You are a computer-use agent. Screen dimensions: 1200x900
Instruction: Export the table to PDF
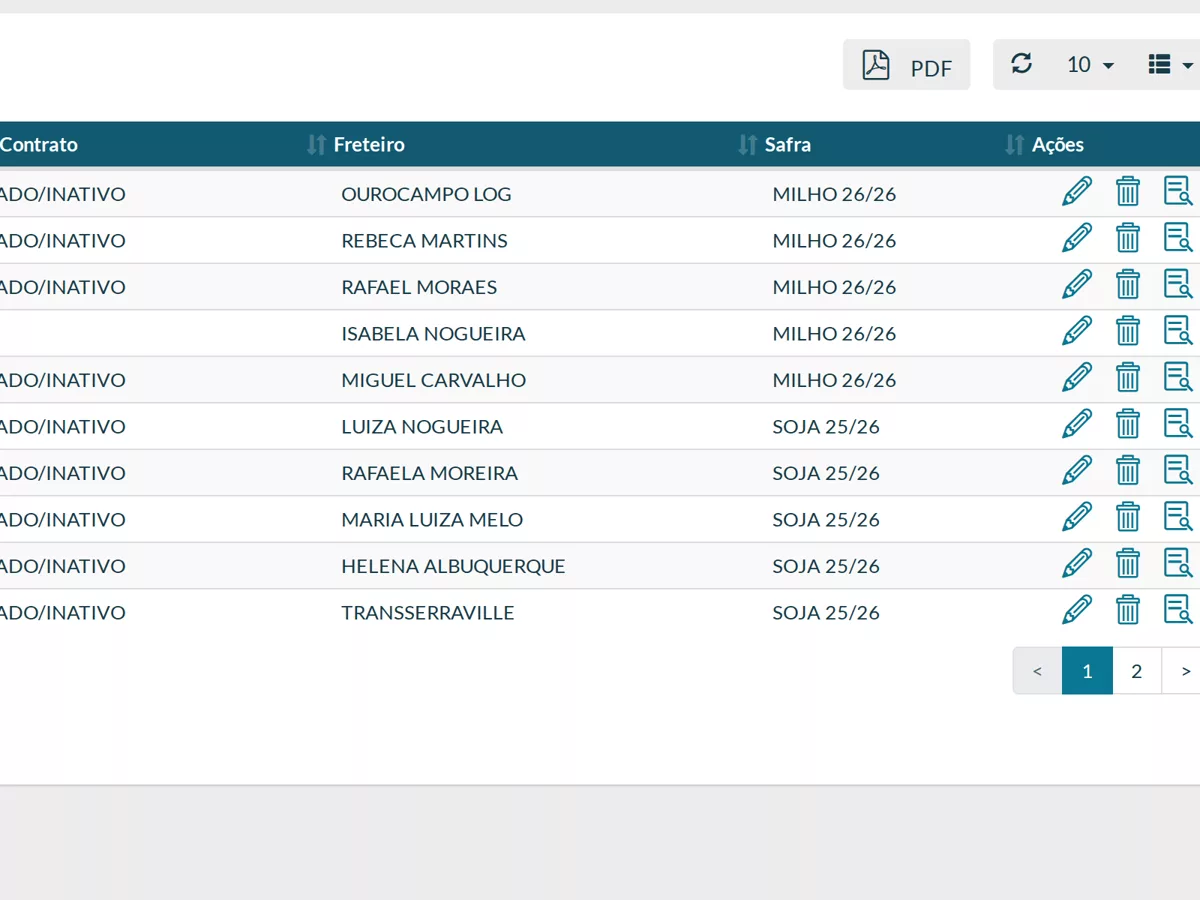click(x=906, y=65)
